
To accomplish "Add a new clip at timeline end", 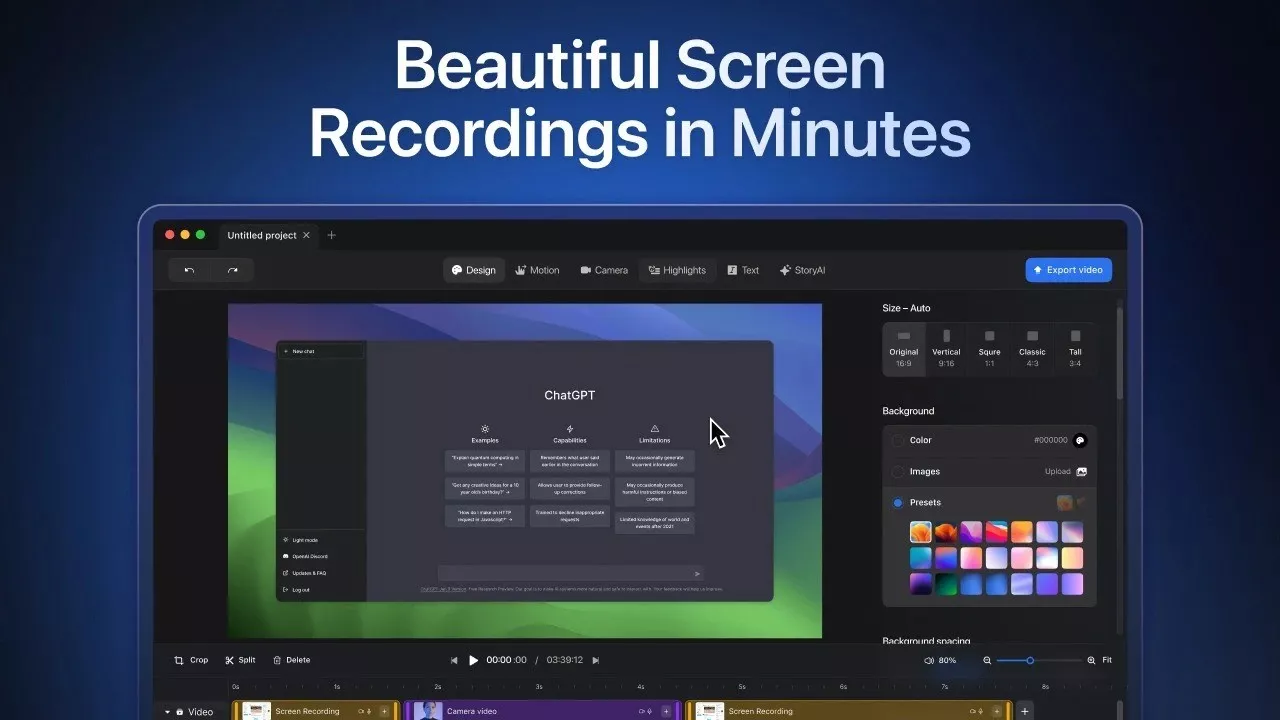I will point(1024,711).
